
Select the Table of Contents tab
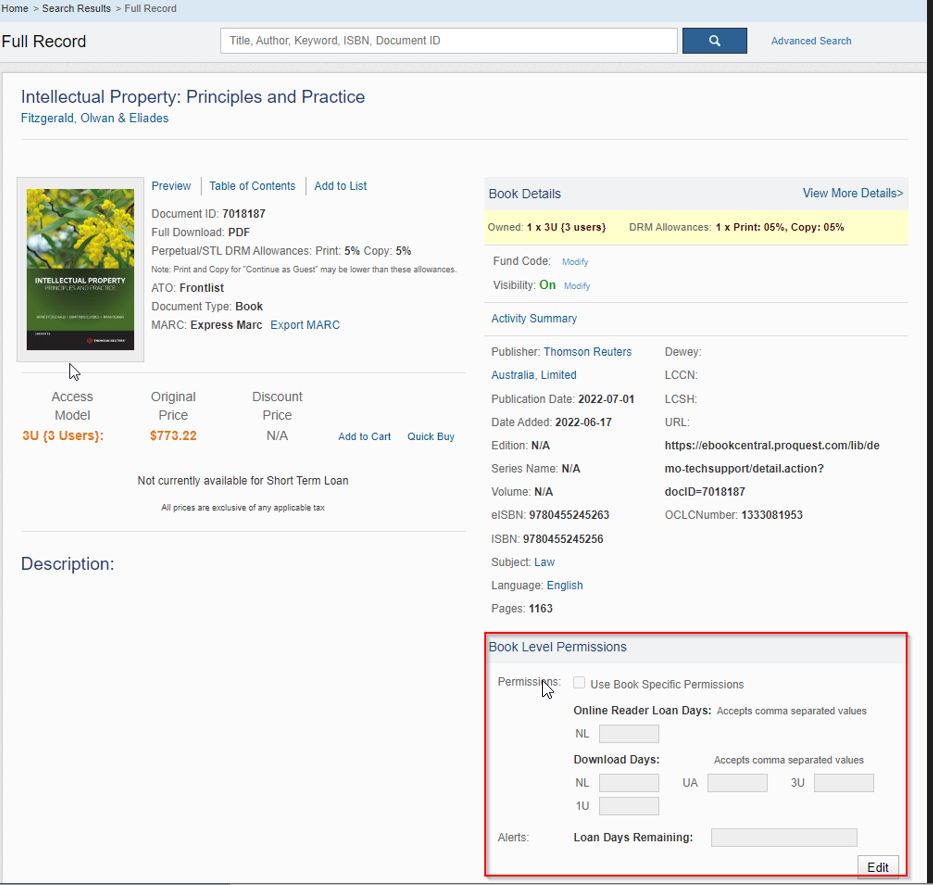[252, 186]
